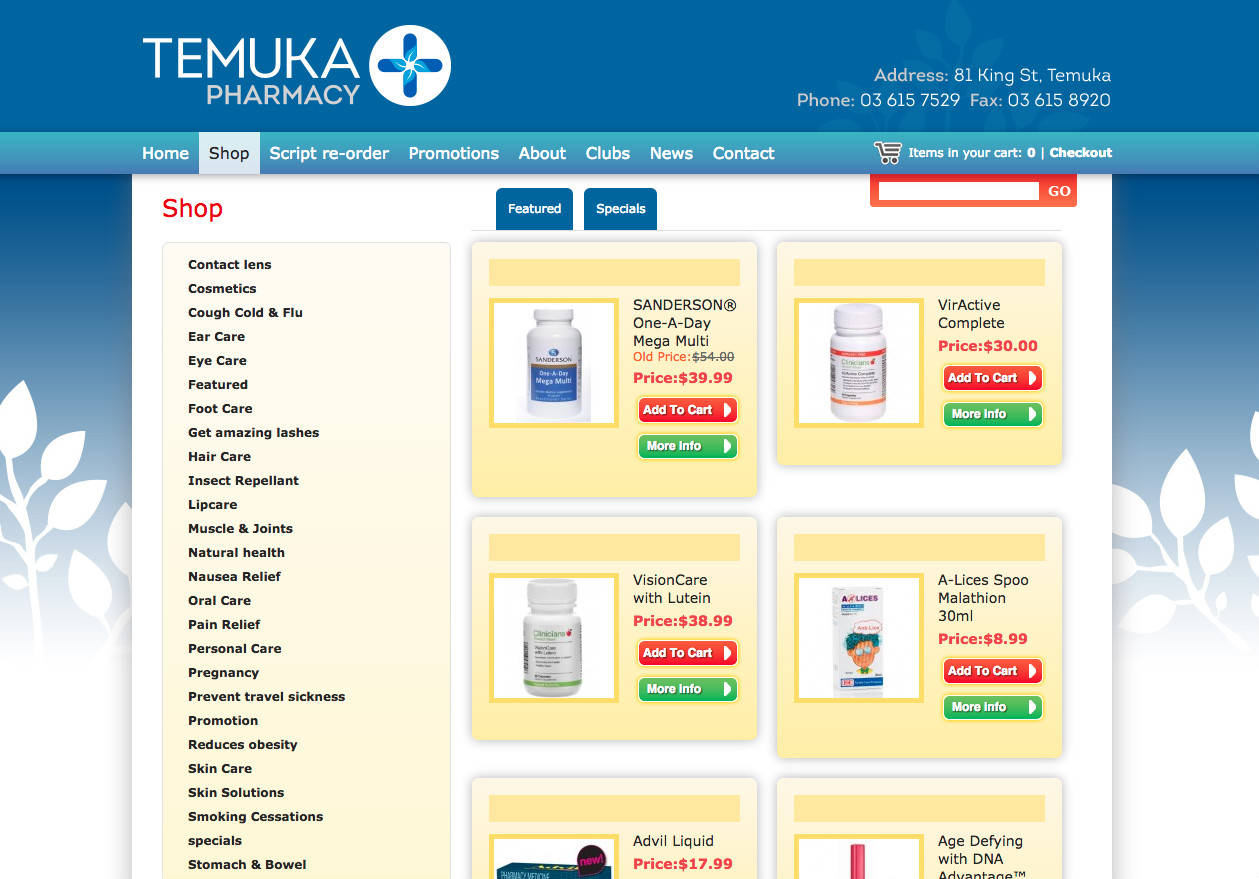Navigate to Promotions
Screen dimensions: 1259x879
454,153
